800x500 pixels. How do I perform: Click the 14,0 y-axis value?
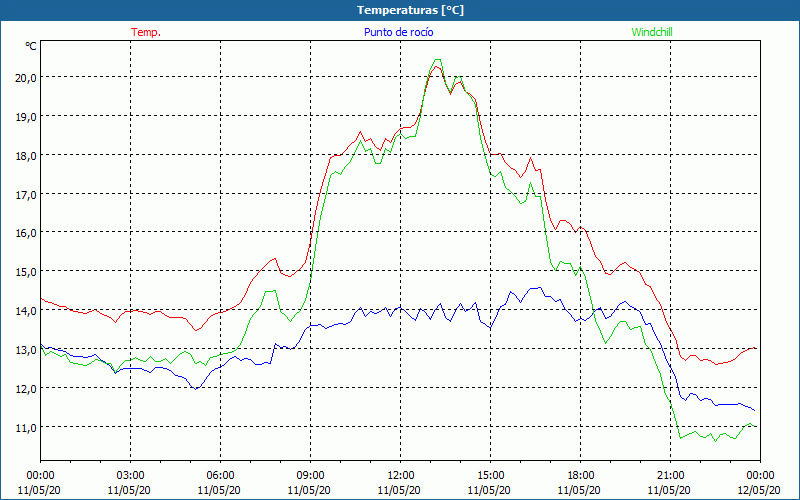pos(26,310)
